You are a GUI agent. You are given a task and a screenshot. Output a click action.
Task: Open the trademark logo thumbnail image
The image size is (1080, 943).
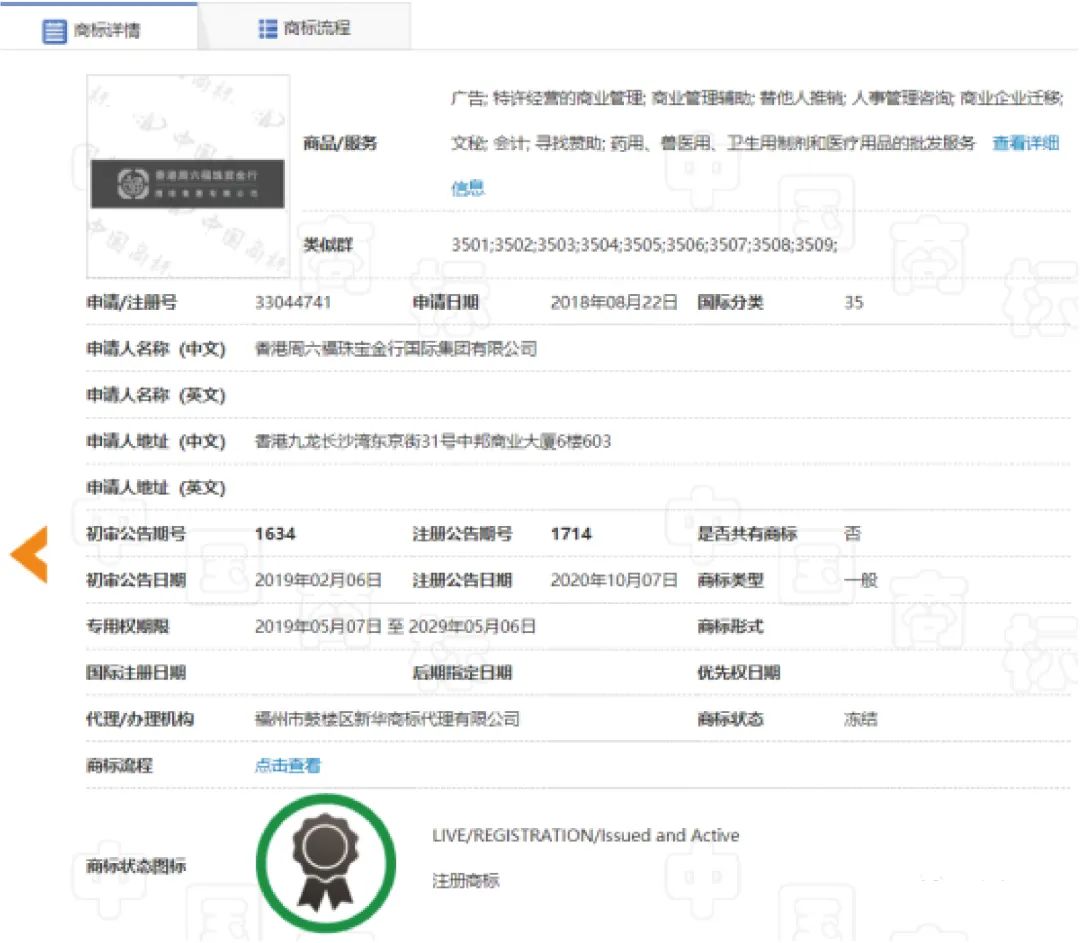[x=188, y=176]
